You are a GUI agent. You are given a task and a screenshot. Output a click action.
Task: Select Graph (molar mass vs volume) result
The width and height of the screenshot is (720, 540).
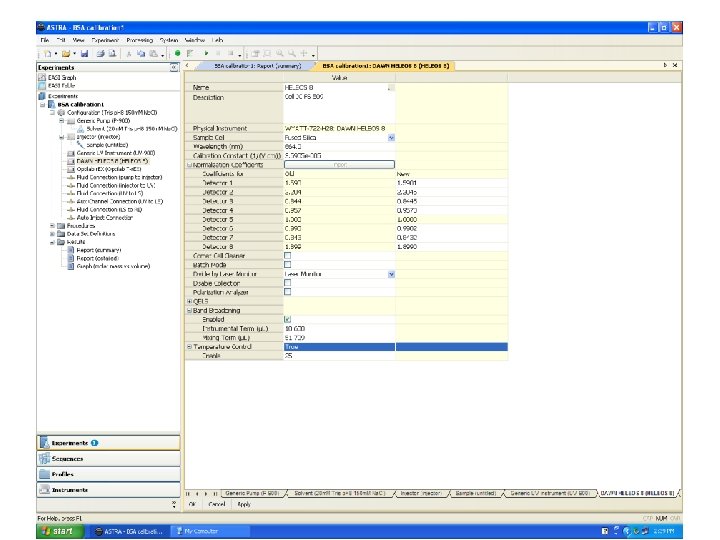point(112,268)
